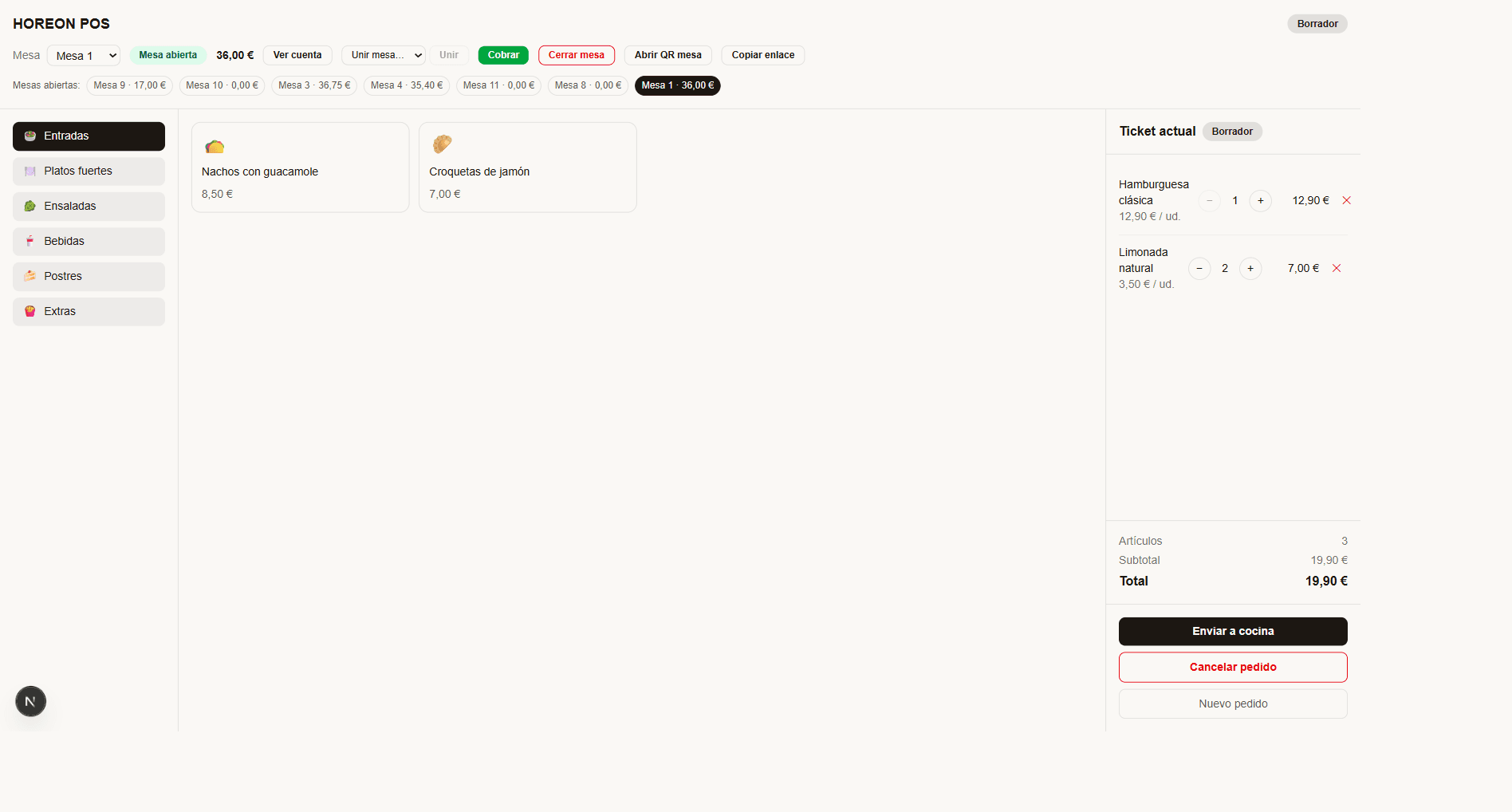
Task: Increase Limonada natural quantity with plus
Action: (x=1250, y=268)
